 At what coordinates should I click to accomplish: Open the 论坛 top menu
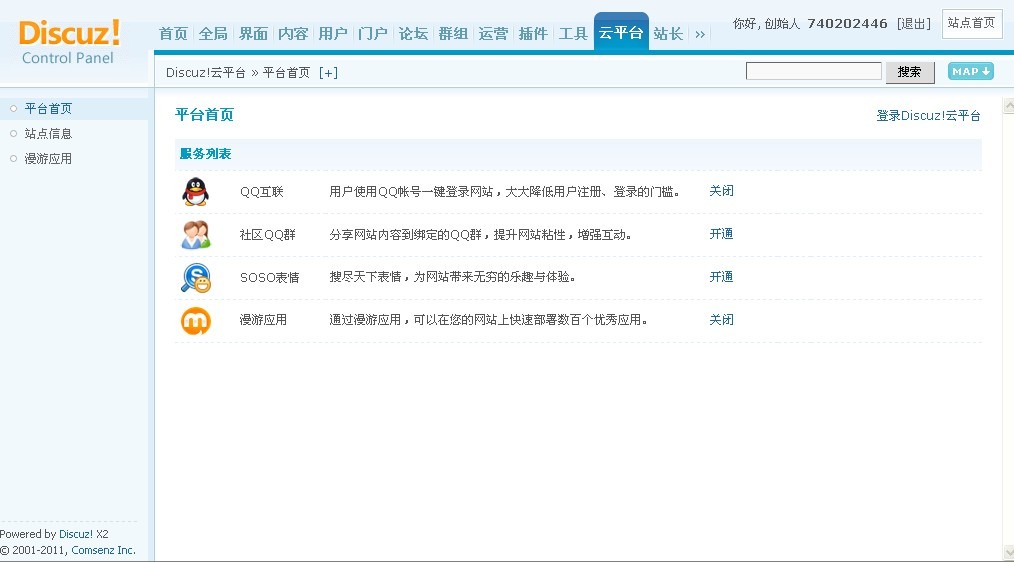pyautogui.click(x=413, y=34)
